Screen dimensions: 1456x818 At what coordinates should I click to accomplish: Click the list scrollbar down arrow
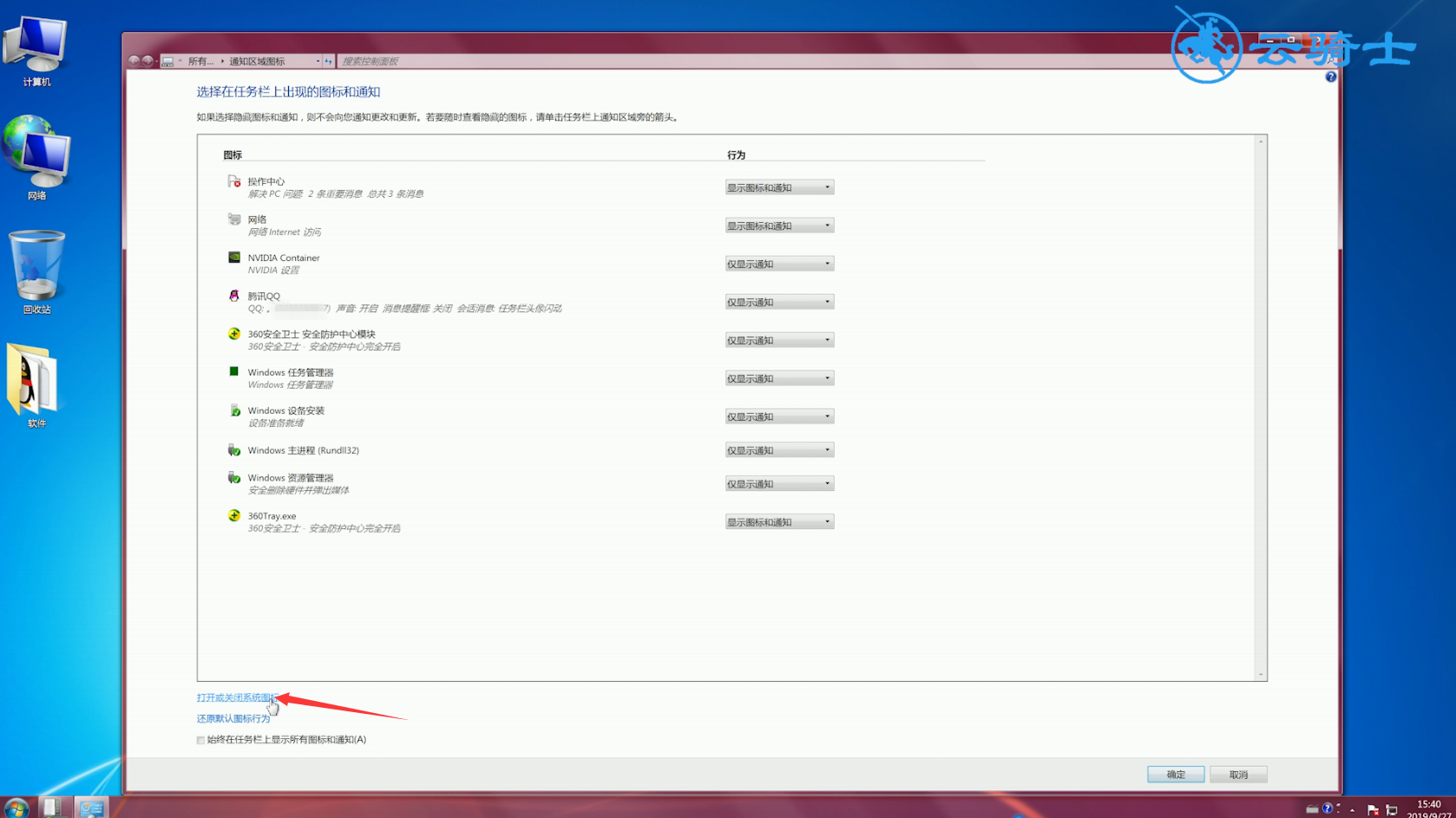pos(1261,674)
